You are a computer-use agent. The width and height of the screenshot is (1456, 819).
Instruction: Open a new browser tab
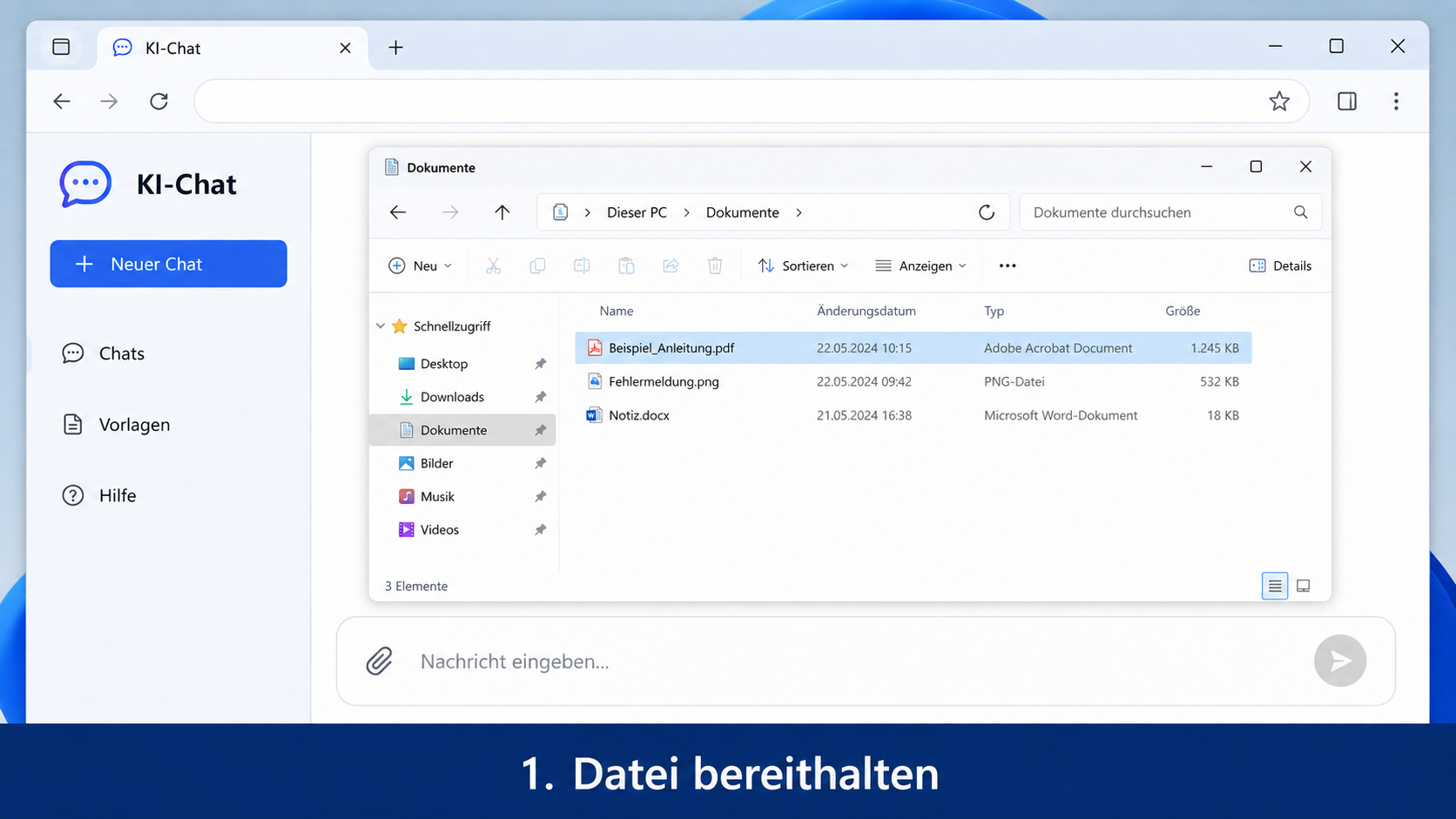click(x=395, y=47)
